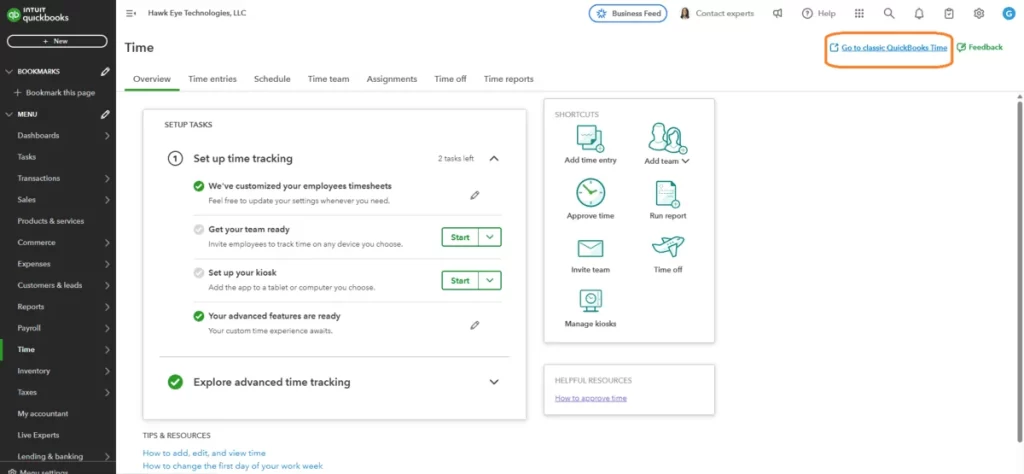This screenshot has height=474, width=1024.
Task: Click Bookmark this page
Action: [54, 93]
